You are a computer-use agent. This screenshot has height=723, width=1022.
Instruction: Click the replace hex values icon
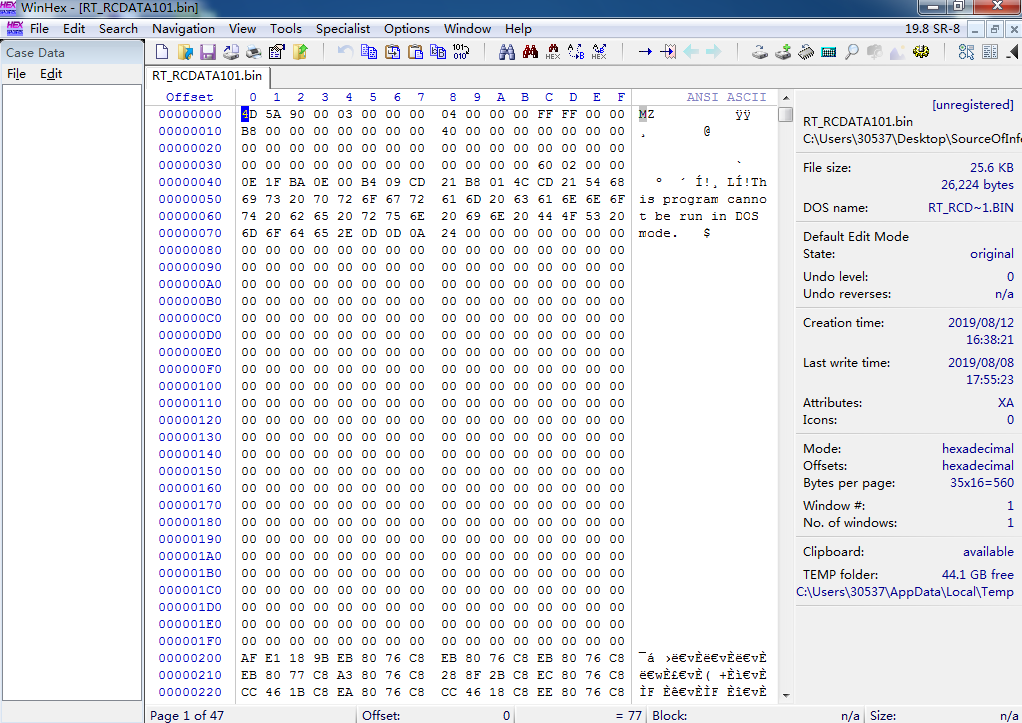(599, 52)
